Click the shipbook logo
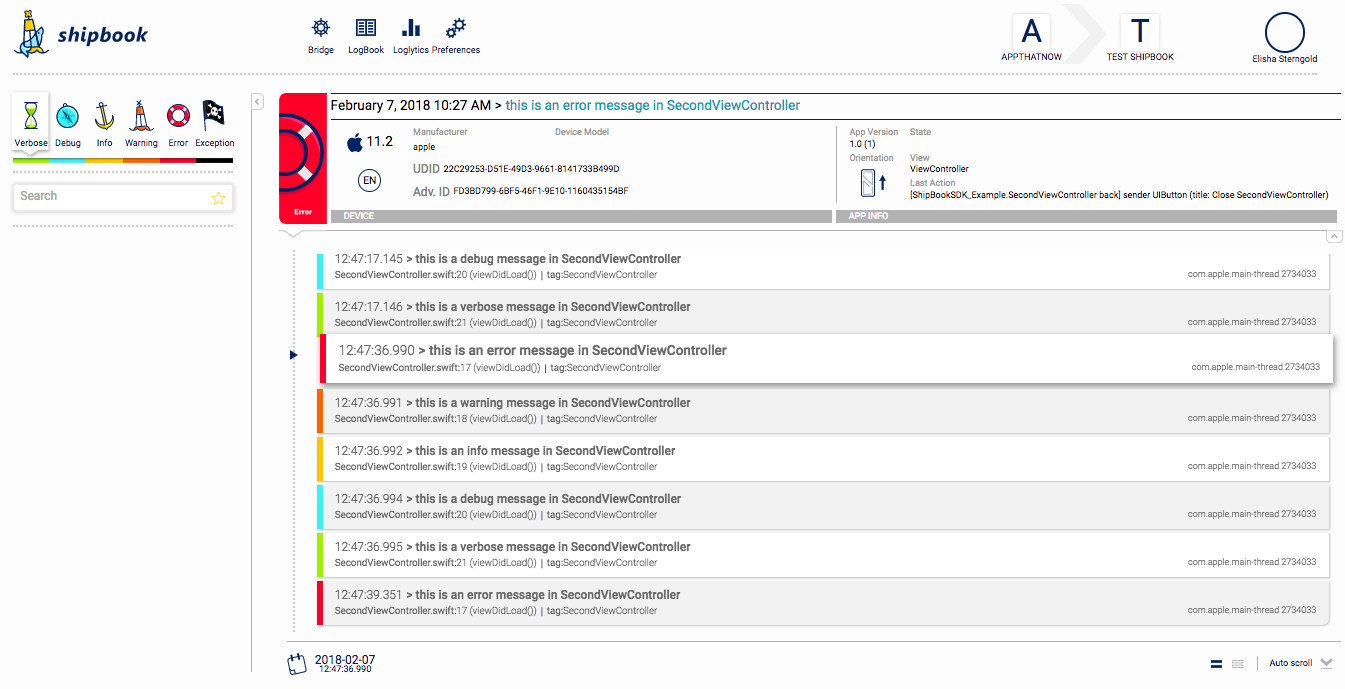1345x689 pixels. 80,34
